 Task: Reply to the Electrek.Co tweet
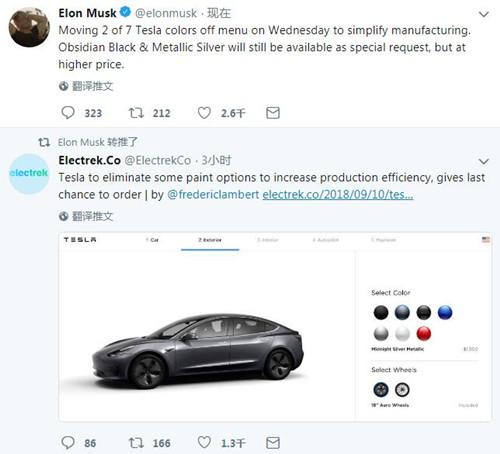pyautogui.click(x=68, y=443)
